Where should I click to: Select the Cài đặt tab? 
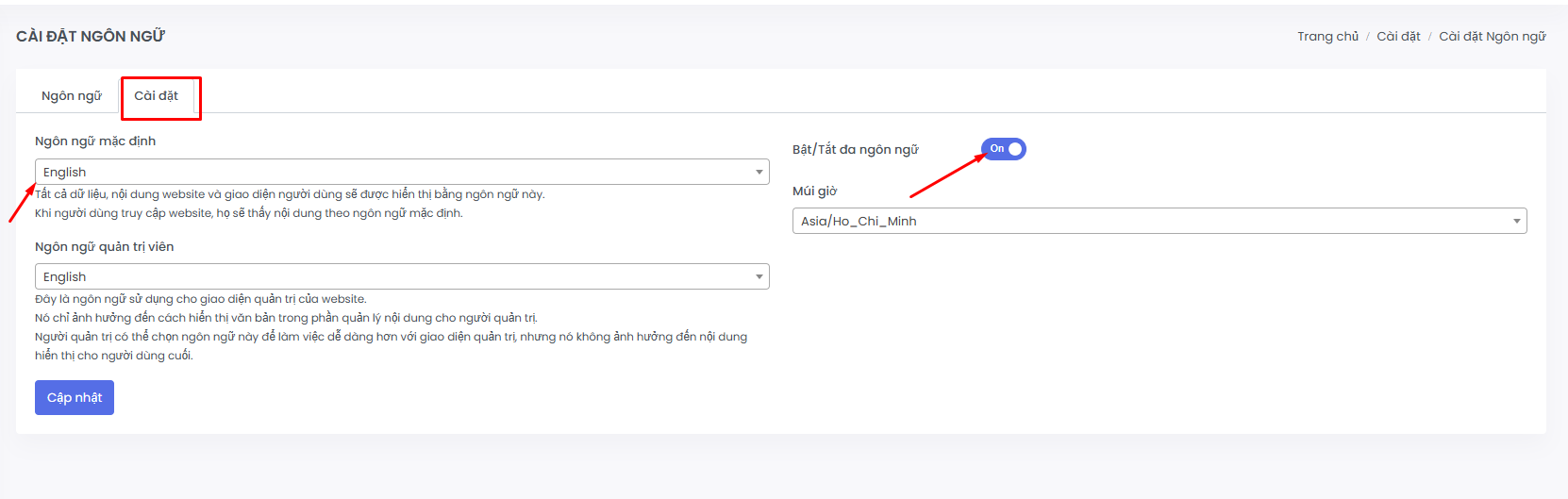point(157,96)
